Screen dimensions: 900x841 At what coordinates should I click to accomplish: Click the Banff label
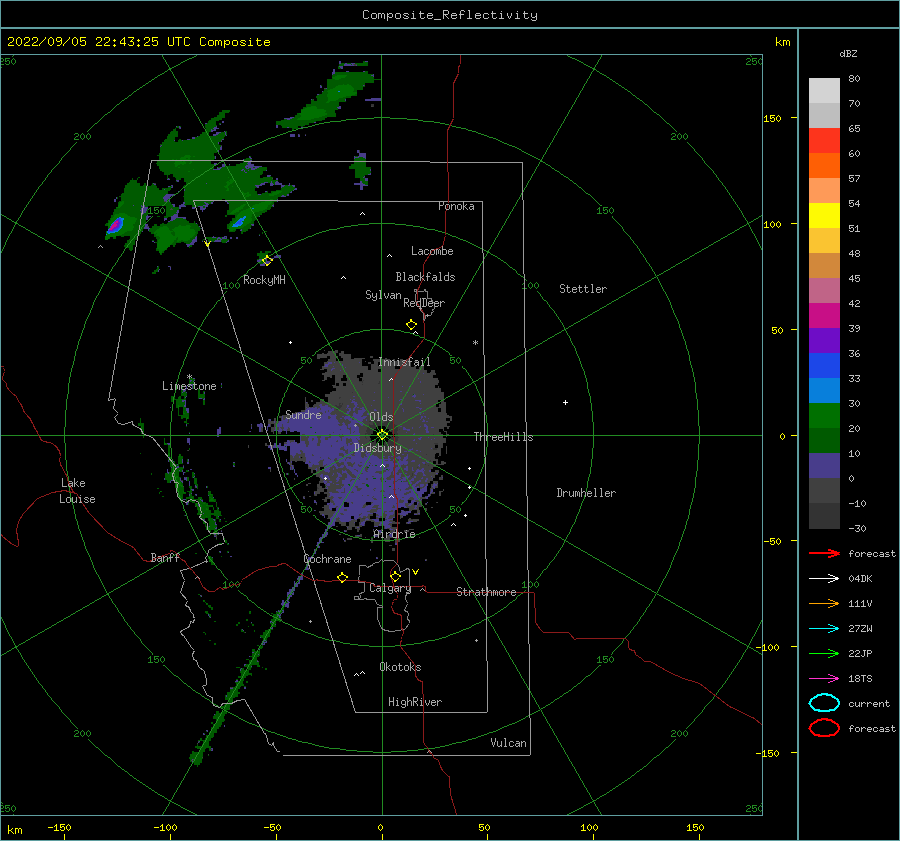165,557
